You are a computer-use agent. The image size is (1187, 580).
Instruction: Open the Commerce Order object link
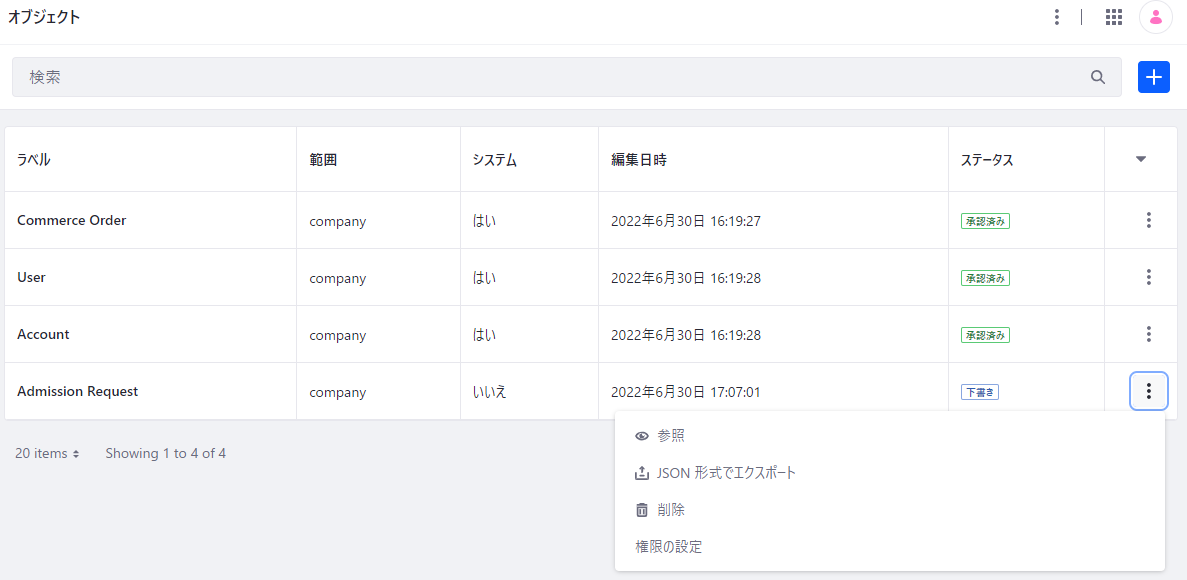pos(72,220)
